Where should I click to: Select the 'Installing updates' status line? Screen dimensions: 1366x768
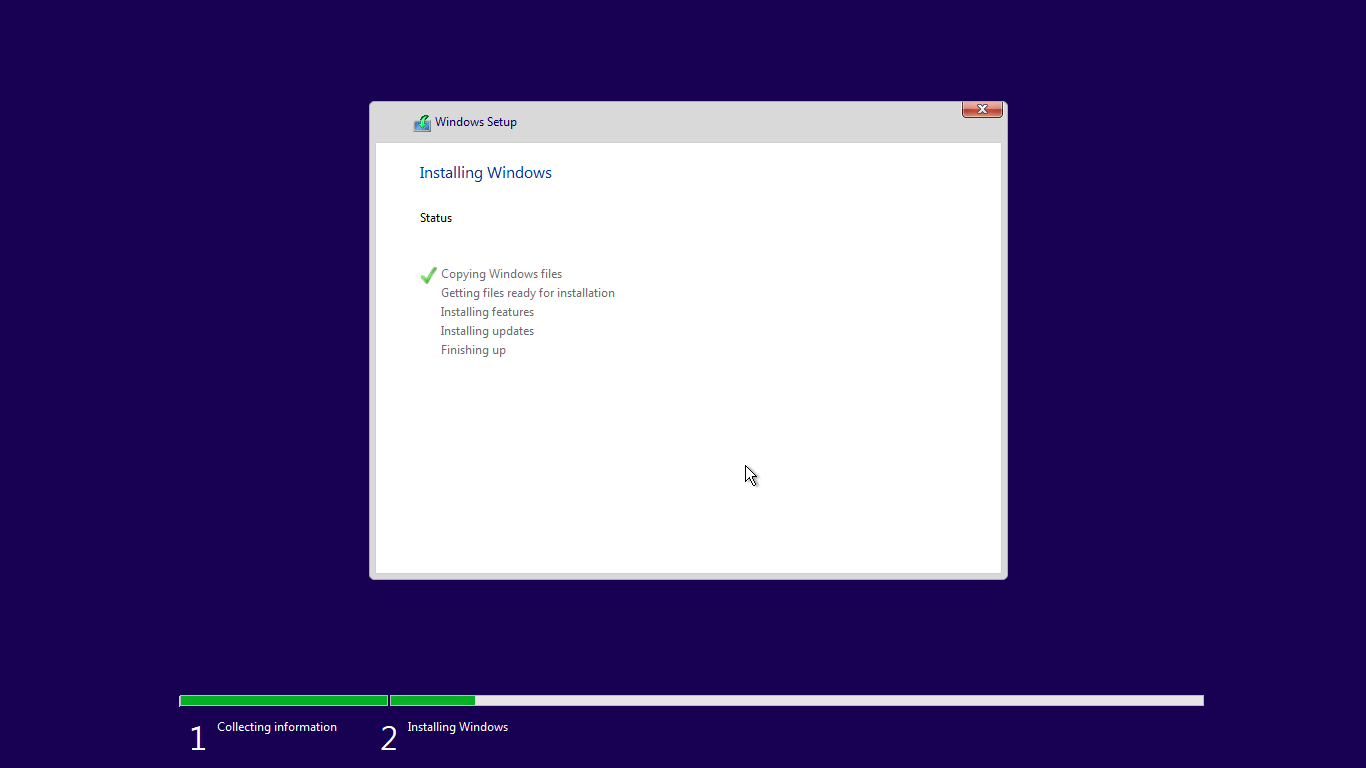point(487,331)
